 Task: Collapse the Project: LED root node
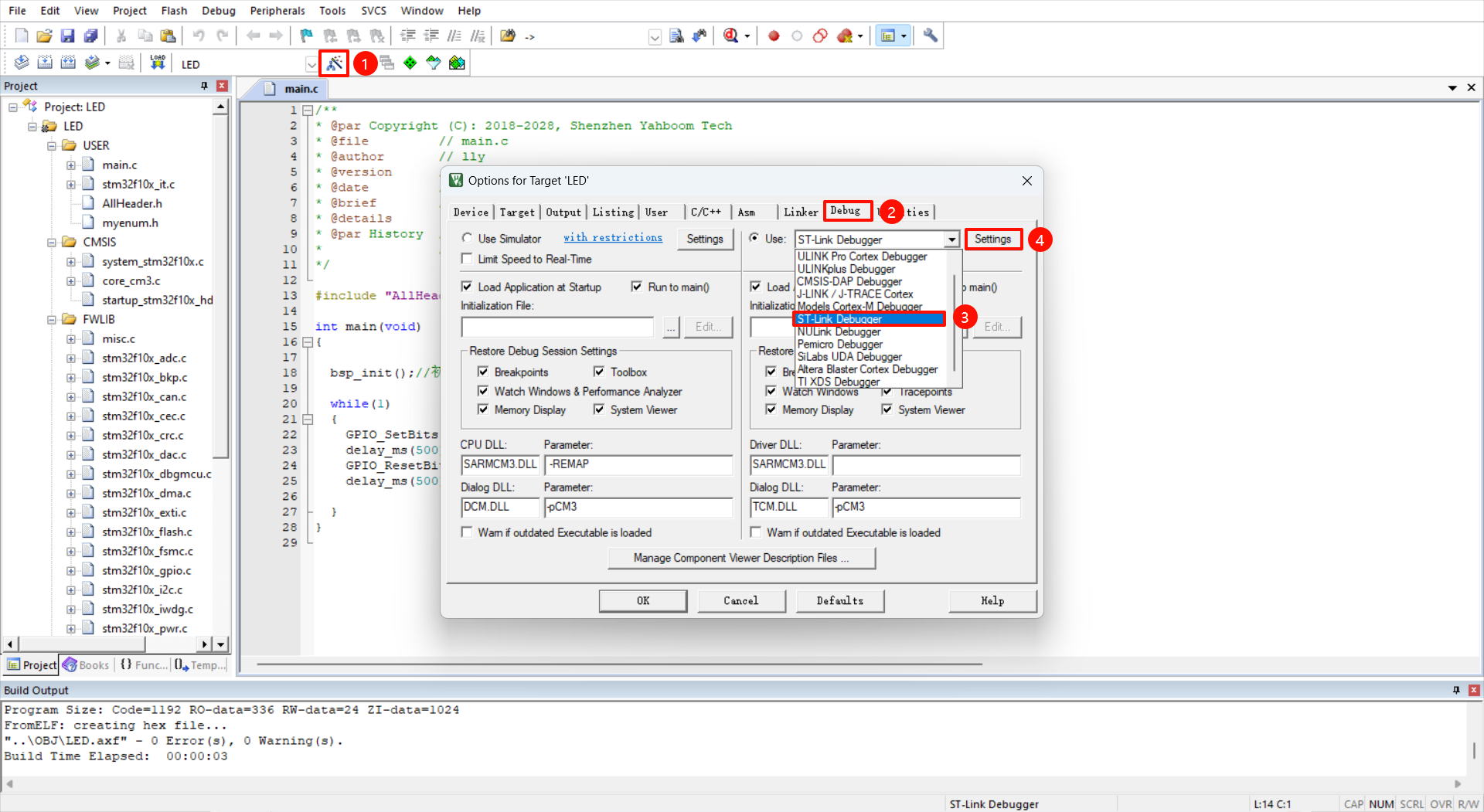coord(13,107)
